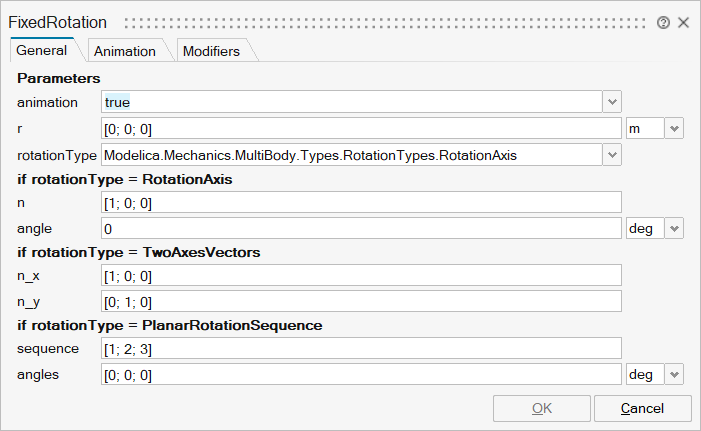The image size is (701, 431).
Task: Click the animation input field
Action: [x=352, y=102]
